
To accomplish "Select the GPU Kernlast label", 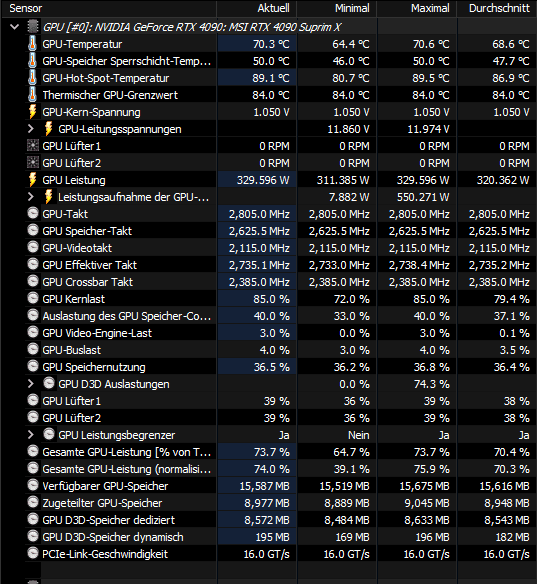I will pyautogui.click(x=73, y=299).
